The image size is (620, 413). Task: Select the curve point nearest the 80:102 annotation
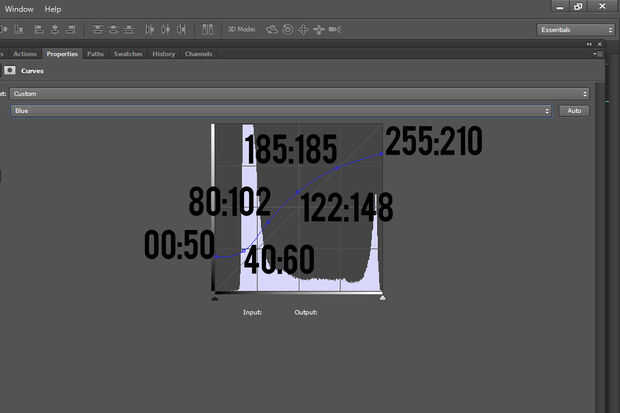pos(268,223)
